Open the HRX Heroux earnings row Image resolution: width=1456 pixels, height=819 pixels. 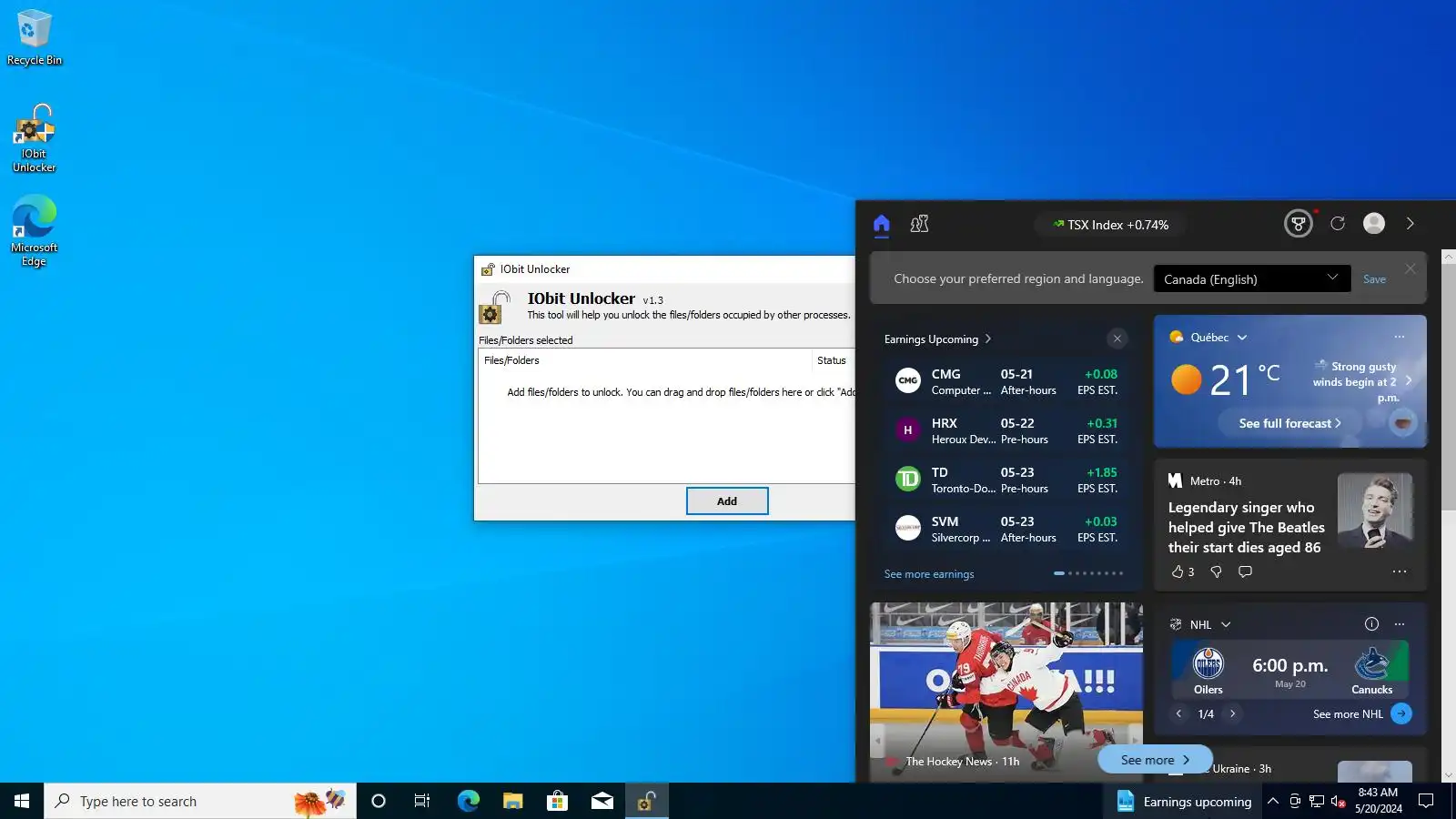1006,430
